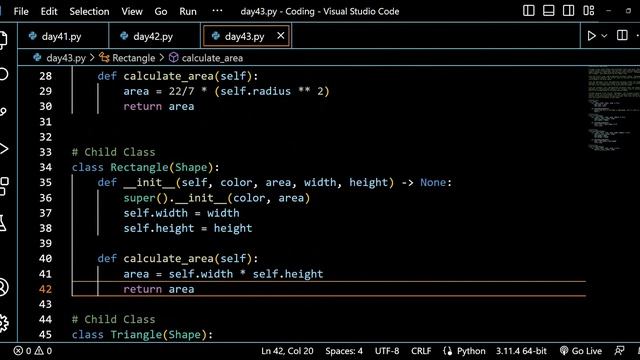Click '# Child Class' comment on line 44
Viewport: 640px width, 360px height.
113,319
